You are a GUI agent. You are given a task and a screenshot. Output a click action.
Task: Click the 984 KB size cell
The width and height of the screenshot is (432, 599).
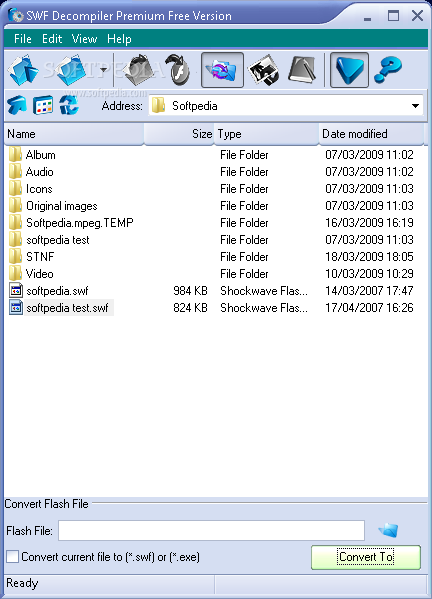pos(190,291)
